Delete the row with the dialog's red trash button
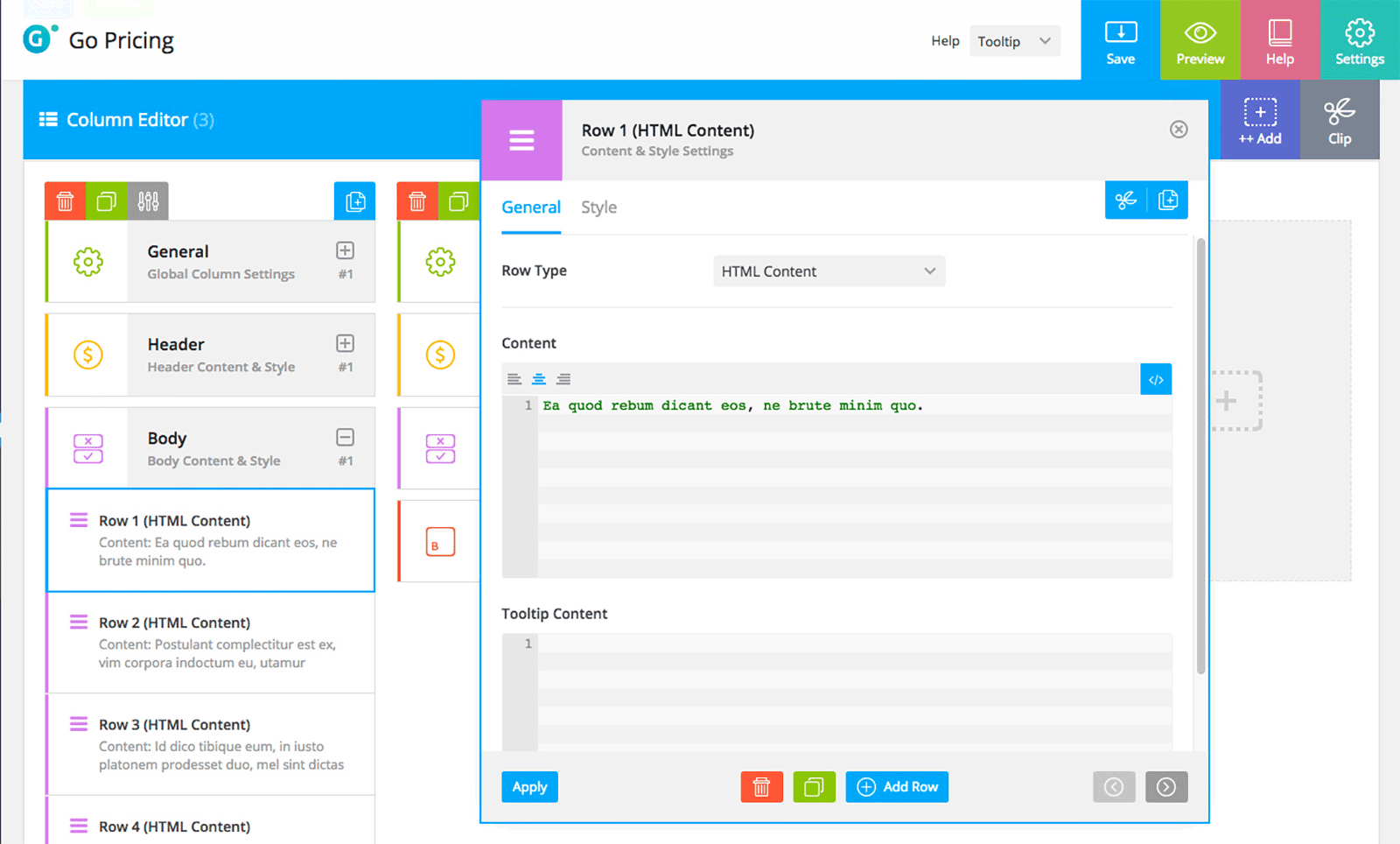The width and height of the screenshot is (1400, 844). pos(761,787)
